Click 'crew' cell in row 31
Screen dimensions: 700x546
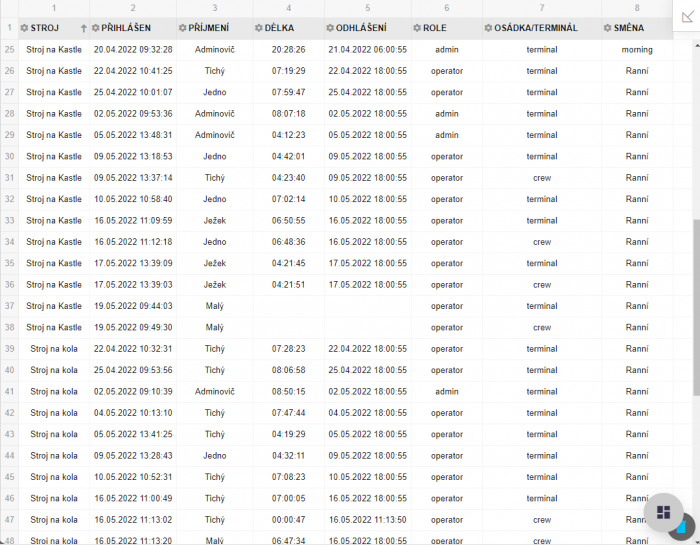[542, 178]
